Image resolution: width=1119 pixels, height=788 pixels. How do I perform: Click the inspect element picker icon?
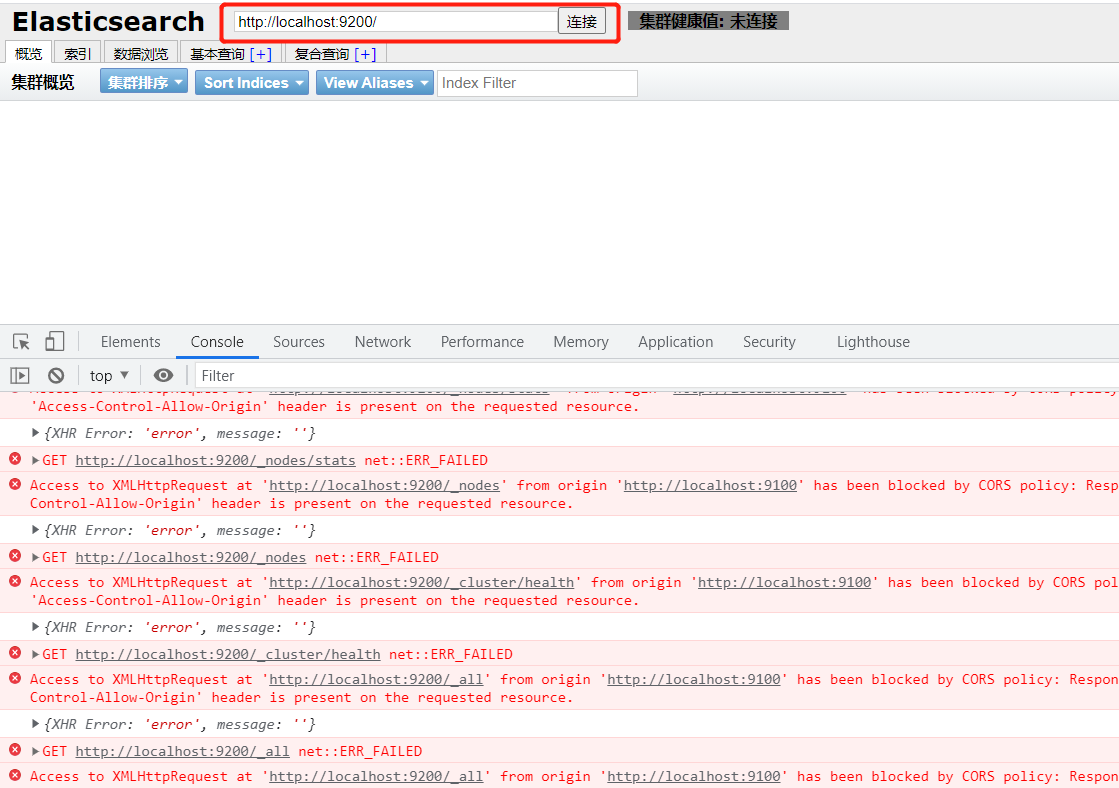tap(21, 342)
